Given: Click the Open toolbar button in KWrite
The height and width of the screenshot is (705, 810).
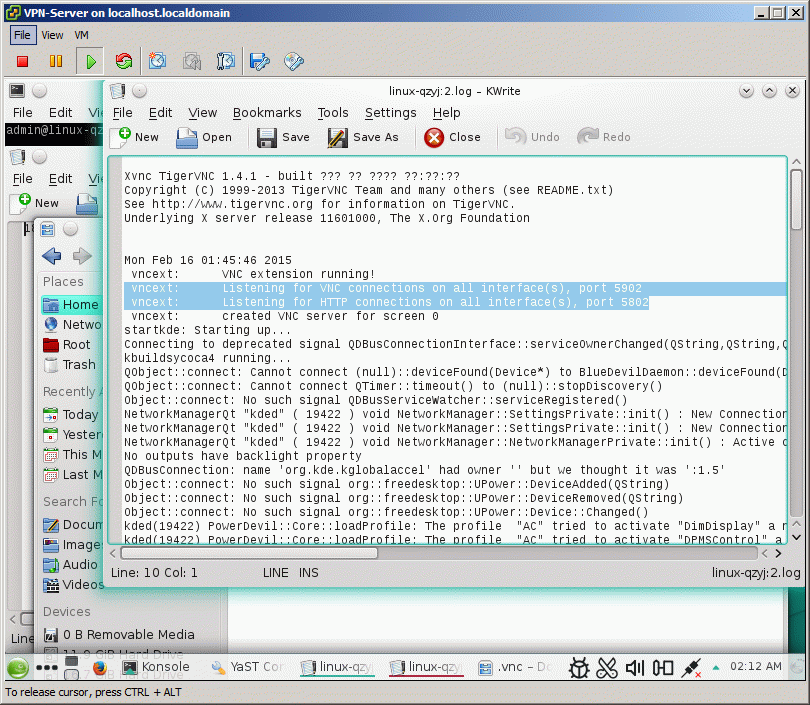Looking at the screenshot, I should tap(204, 137).
